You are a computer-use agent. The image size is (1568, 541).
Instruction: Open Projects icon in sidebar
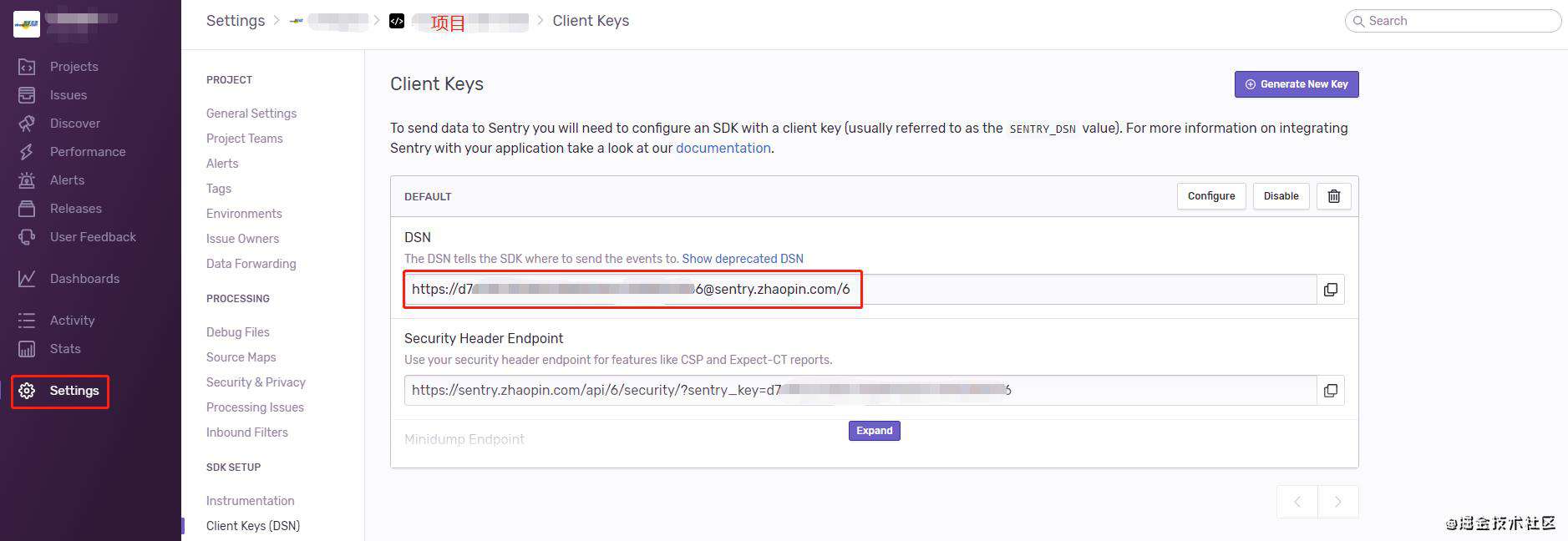(x=27, y=67)
